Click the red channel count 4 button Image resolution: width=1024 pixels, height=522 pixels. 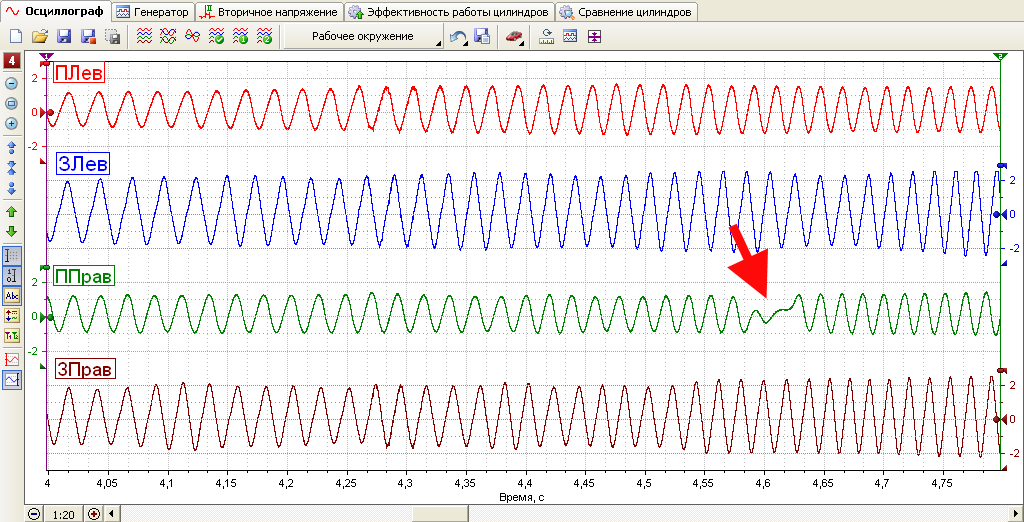(12, 62)
